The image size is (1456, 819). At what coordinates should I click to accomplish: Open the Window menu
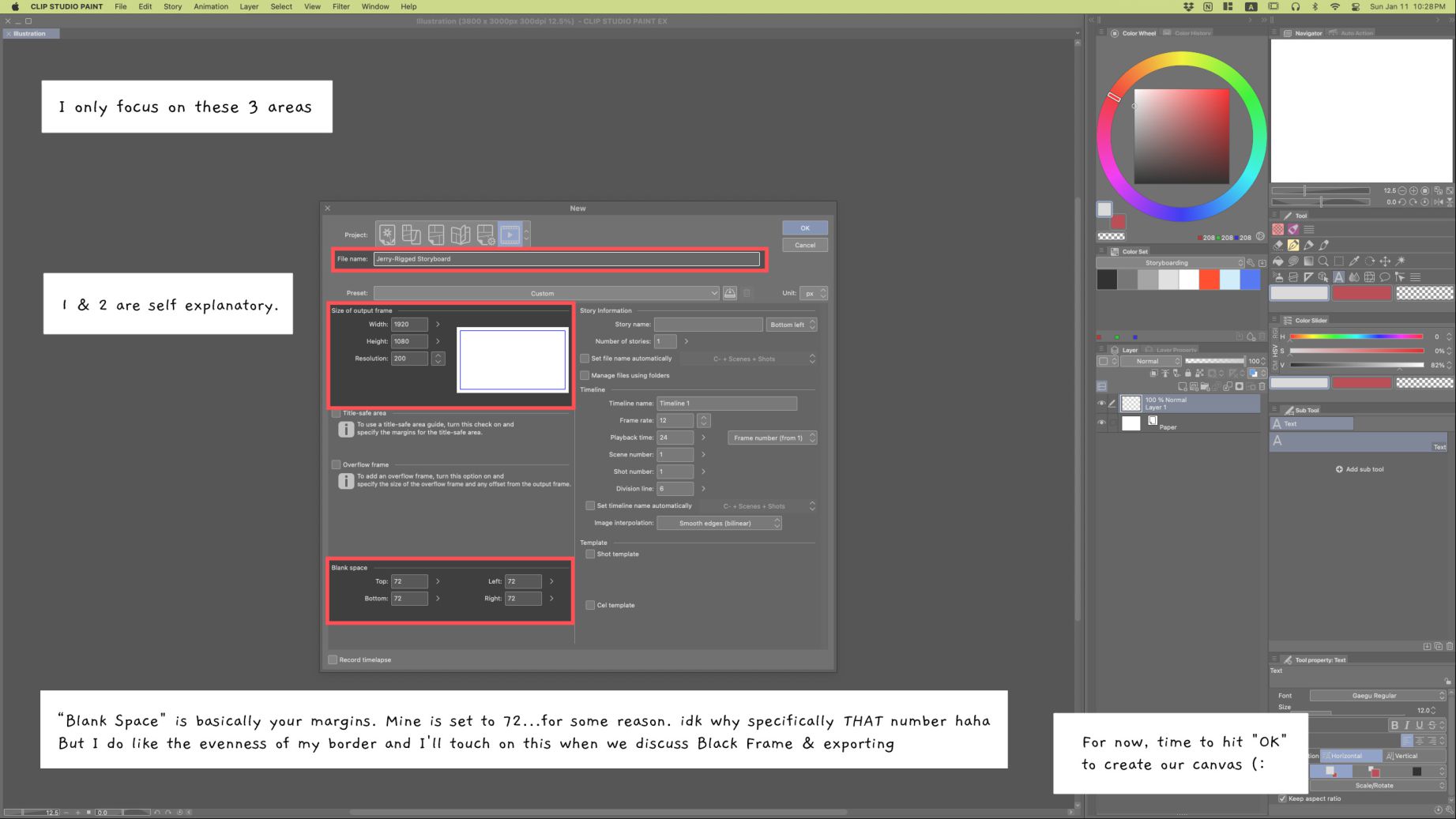375,6
